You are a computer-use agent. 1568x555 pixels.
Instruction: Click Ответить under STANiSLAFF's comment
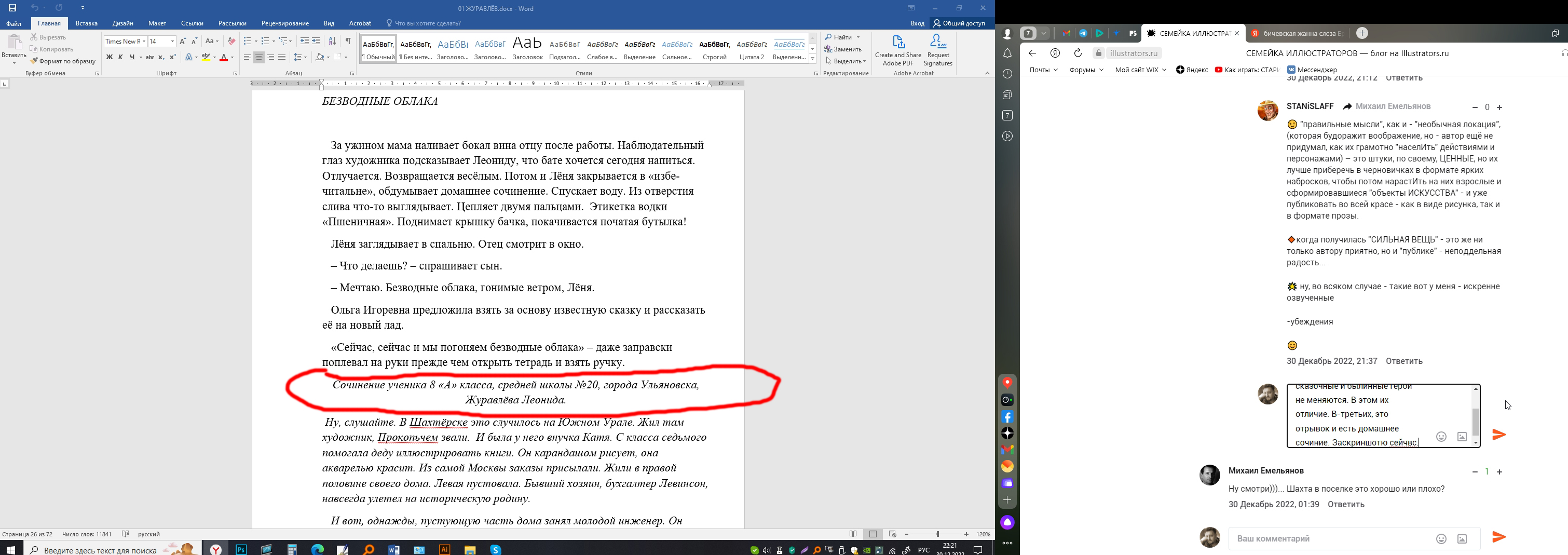click(x=1405, y=361)
